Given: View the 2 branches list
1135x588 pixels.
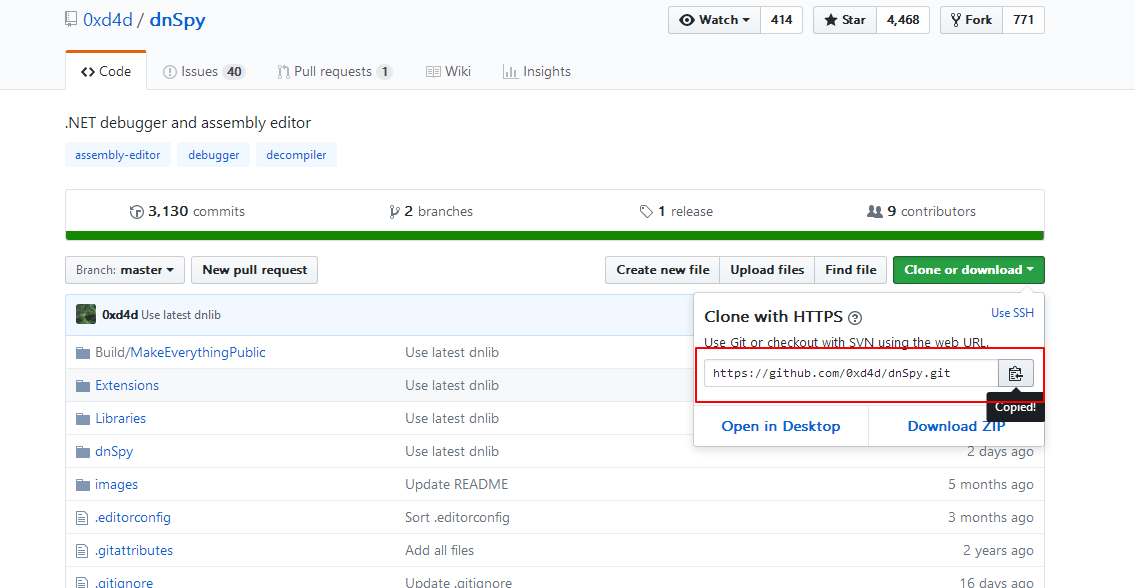Looking at the screenshot, I should (x=431, y=211).
